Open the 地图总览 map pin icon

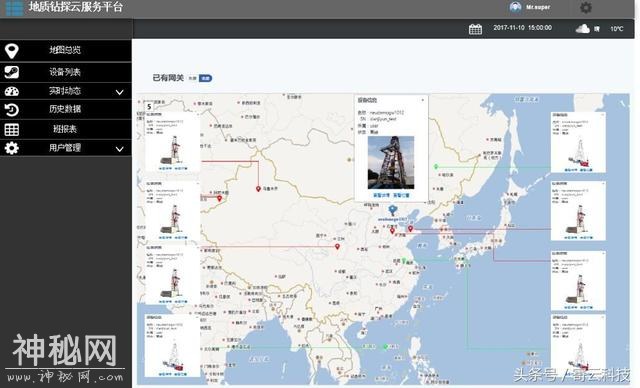click(x=12, y=51)
